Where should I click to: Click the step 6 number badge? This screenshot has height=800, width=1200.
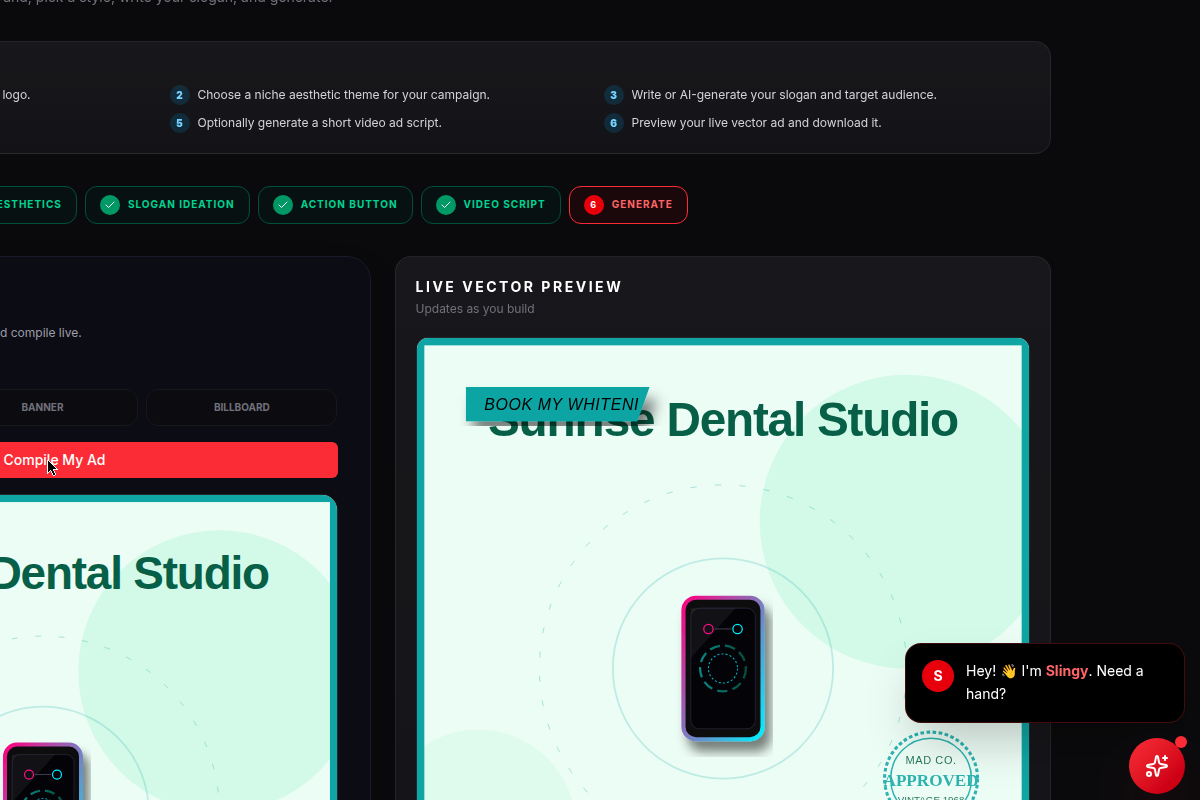tap(613, 123)
